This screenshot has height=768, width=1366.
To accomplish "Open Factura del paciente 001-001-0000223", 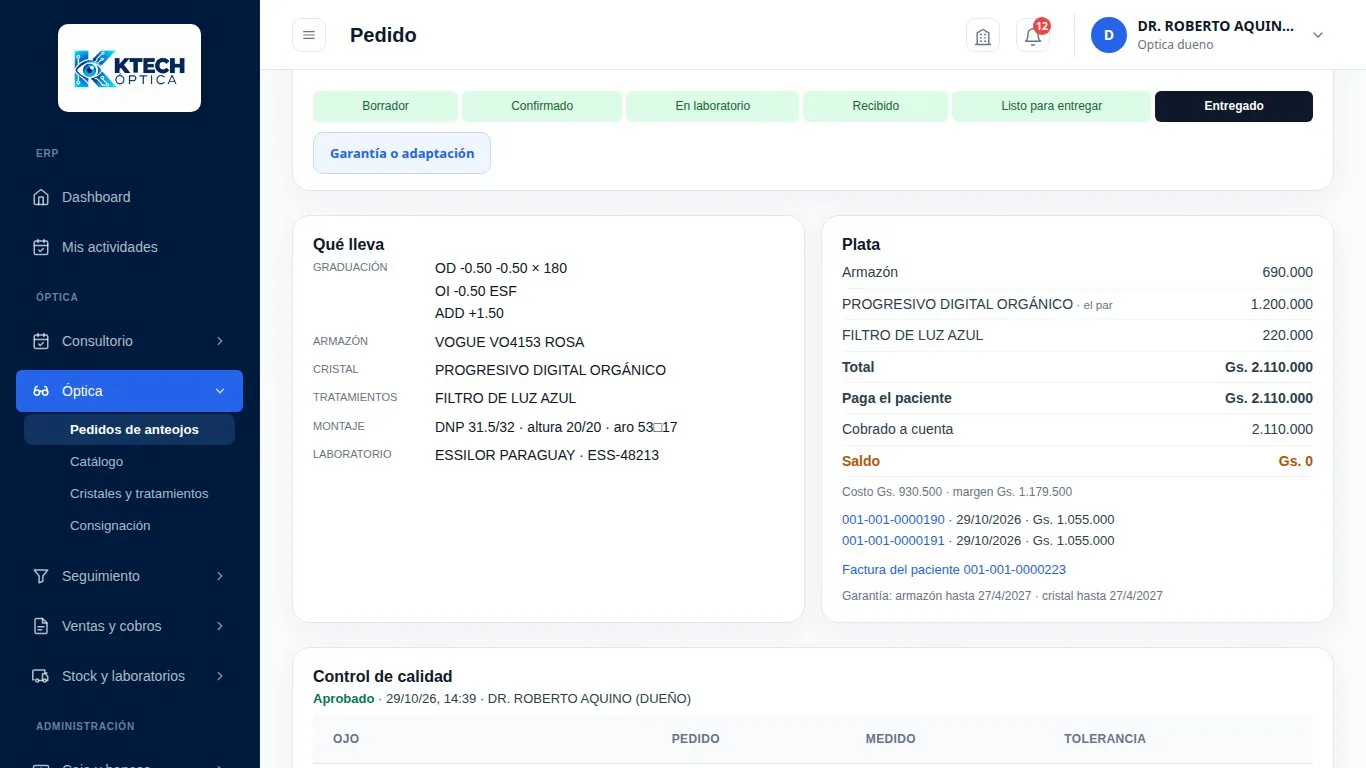I will point(954,569).
